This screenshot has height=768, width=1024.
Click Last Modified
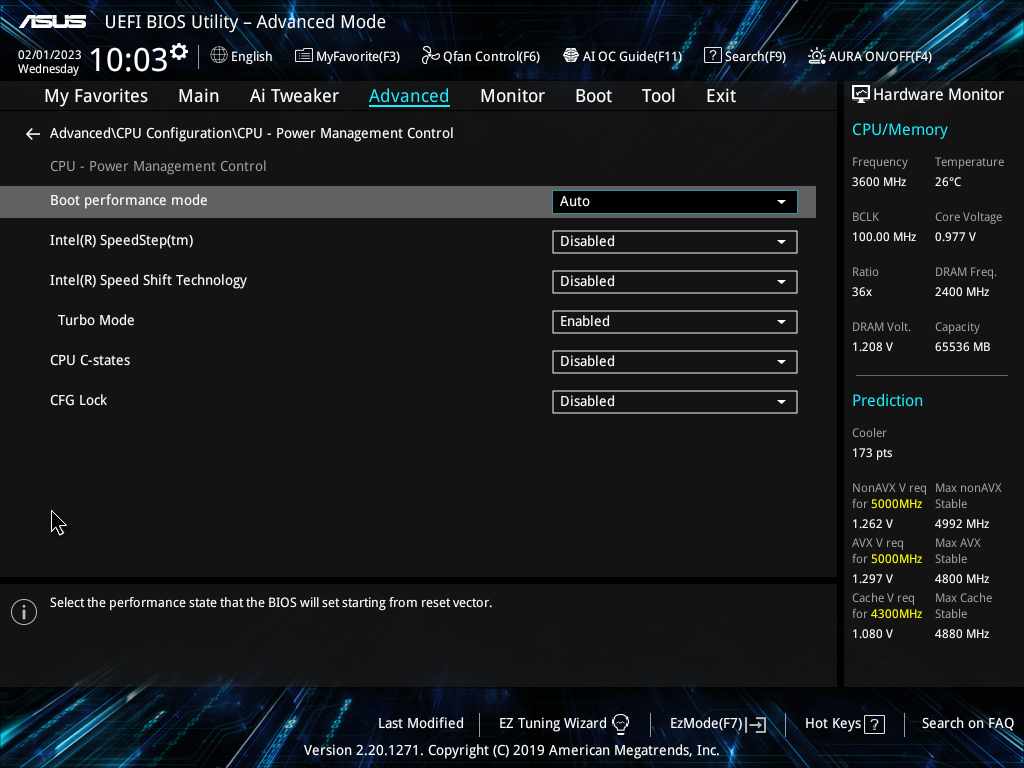pyautogui.click(x=421, y=724)
